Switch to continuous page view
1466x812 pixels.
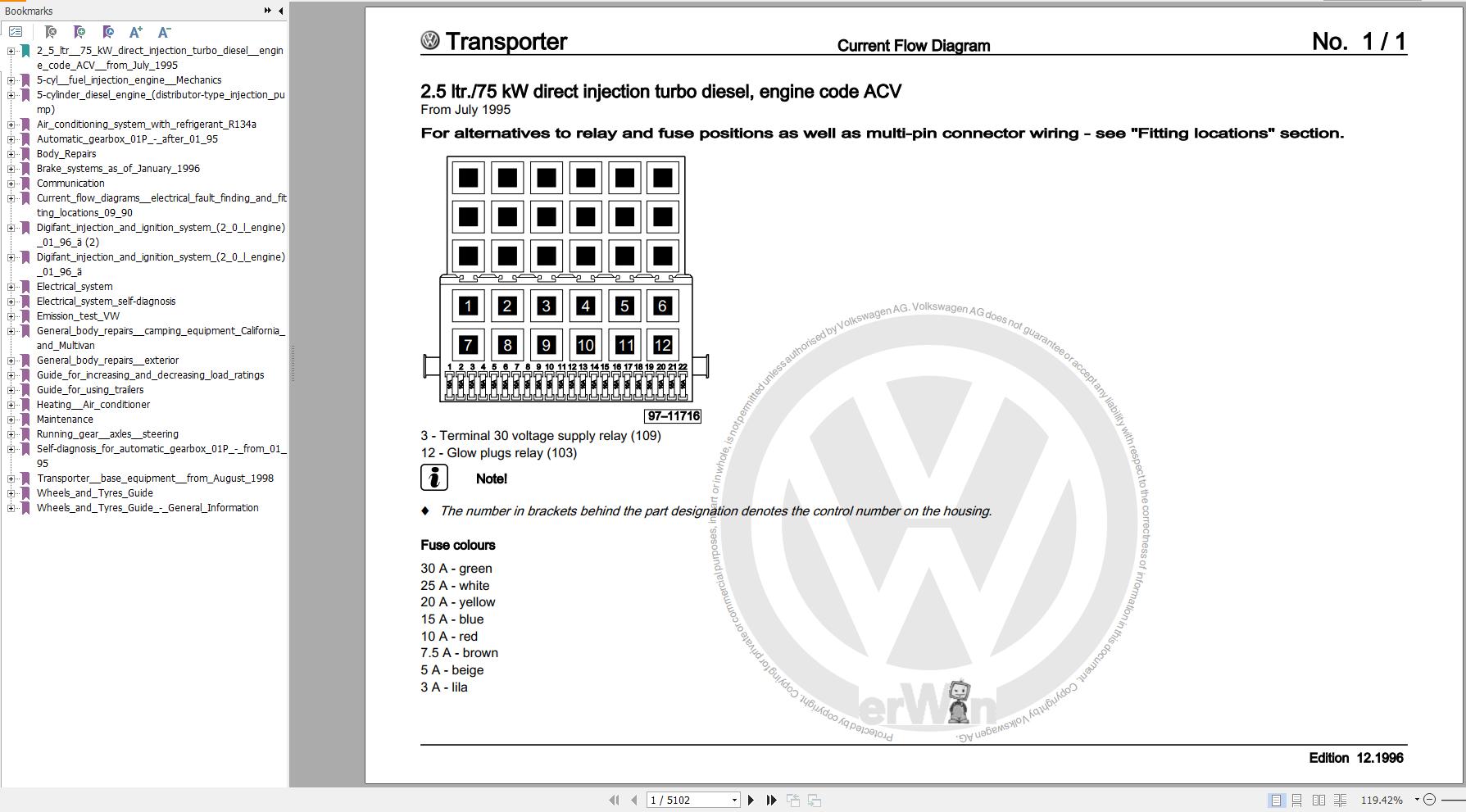pyautogui.click(x=1296, y=800)
